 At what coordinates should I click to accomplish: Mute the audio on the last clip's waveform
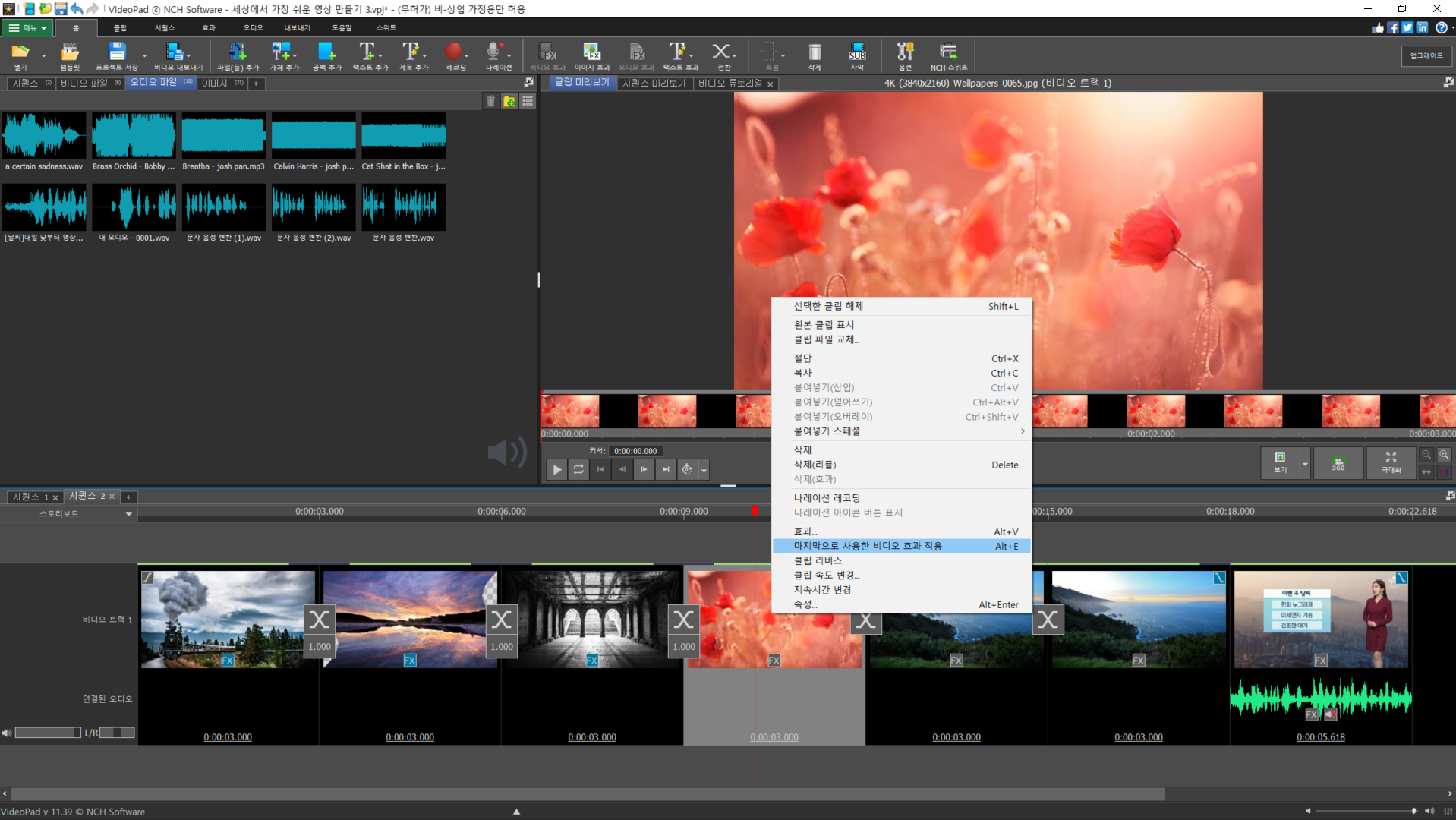click(1330, 714)
